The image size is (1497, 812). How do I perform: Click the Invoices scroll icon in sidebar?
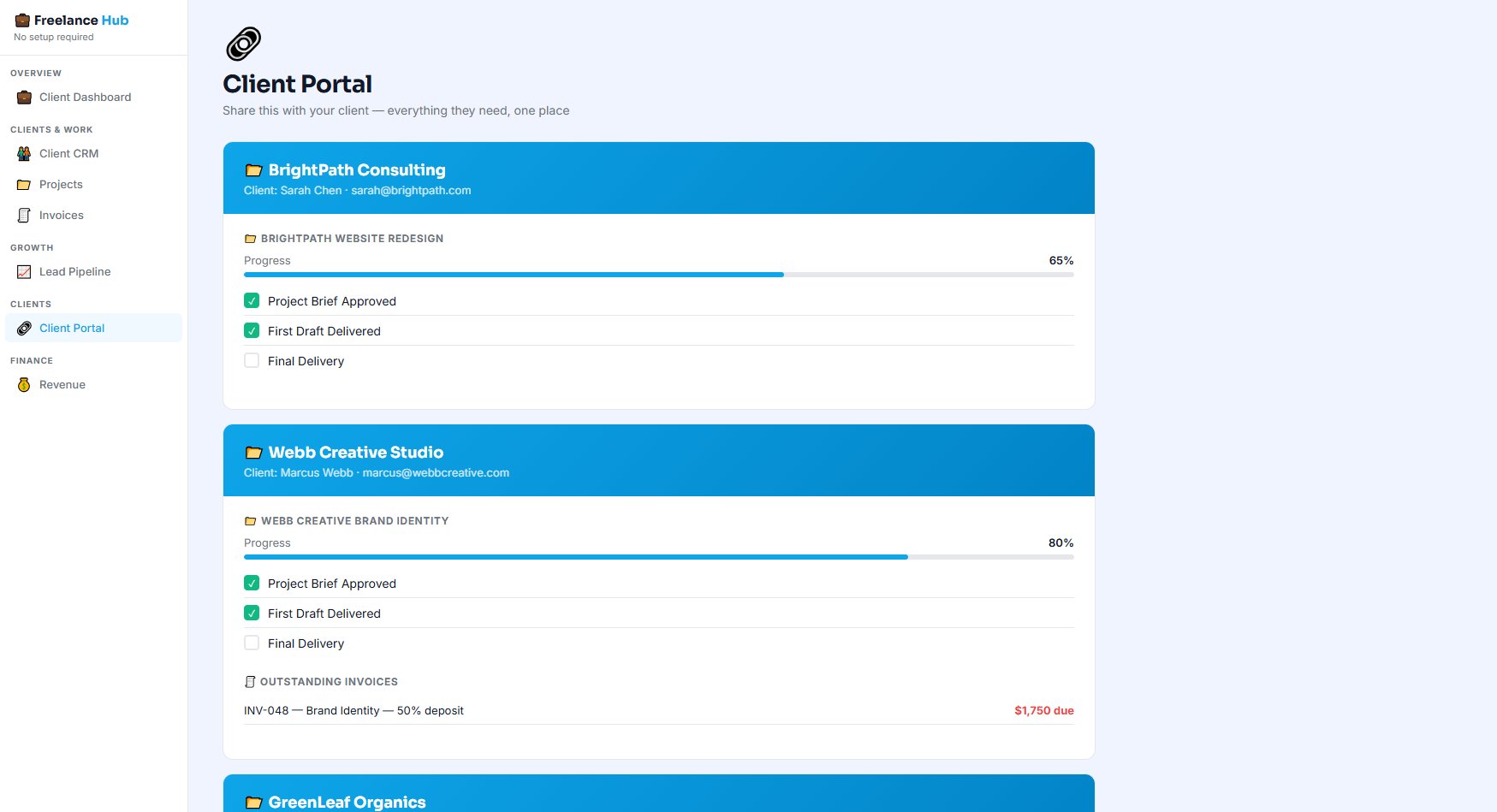tap(24, 216)
